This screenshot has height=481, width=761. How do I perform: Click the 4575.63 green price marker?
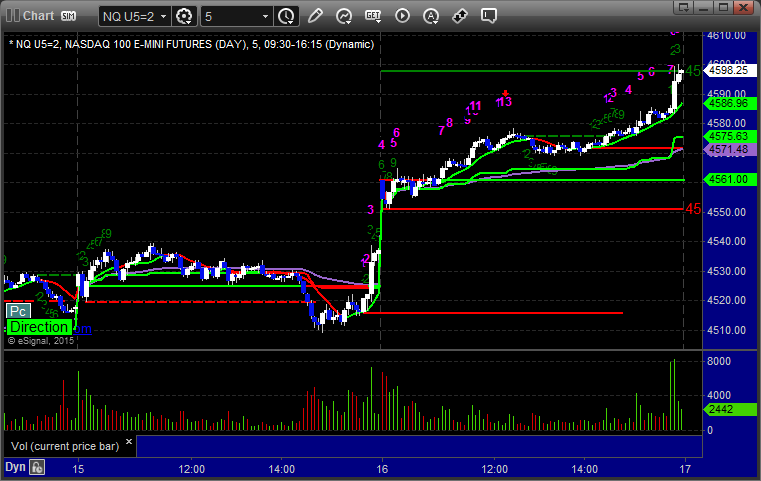pyautogui.click(x=729, y=136)
